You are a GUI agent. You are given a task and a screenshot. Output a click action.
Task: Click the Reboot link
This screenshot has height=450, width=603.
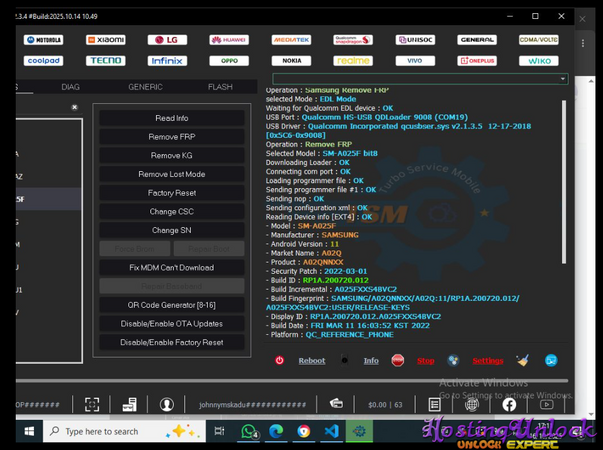[312, 361]
